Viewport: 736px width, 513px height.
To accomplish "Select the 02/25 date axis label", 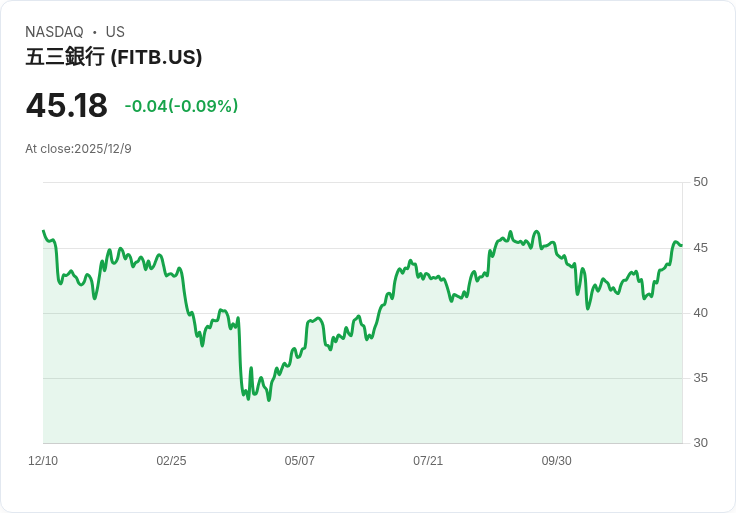I will (x=171, y=461).
